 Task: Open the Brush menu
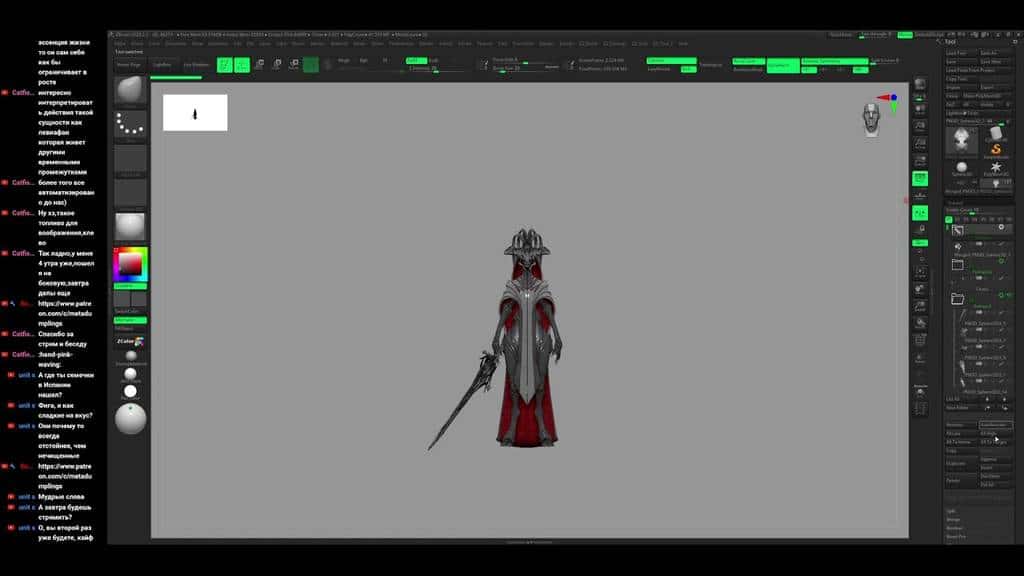point(137,44)
